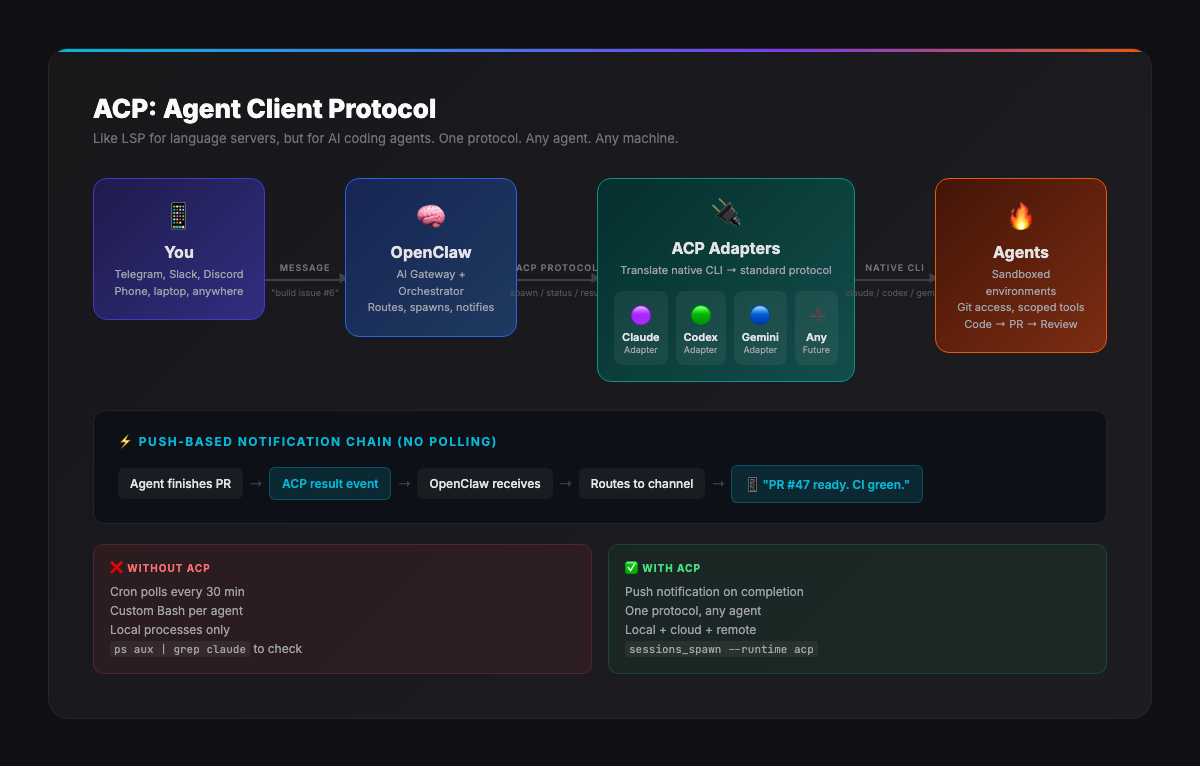The width and height of the screenshot is (1200, 766).
Task: Click the "sessions_spawn --runtime acp" code snippet
Action: point(721,649)
